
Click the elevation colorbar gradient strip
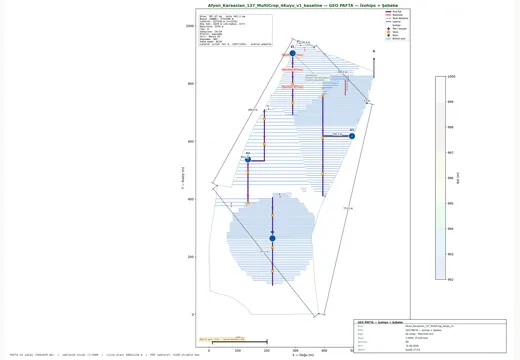tap(440, 178)
